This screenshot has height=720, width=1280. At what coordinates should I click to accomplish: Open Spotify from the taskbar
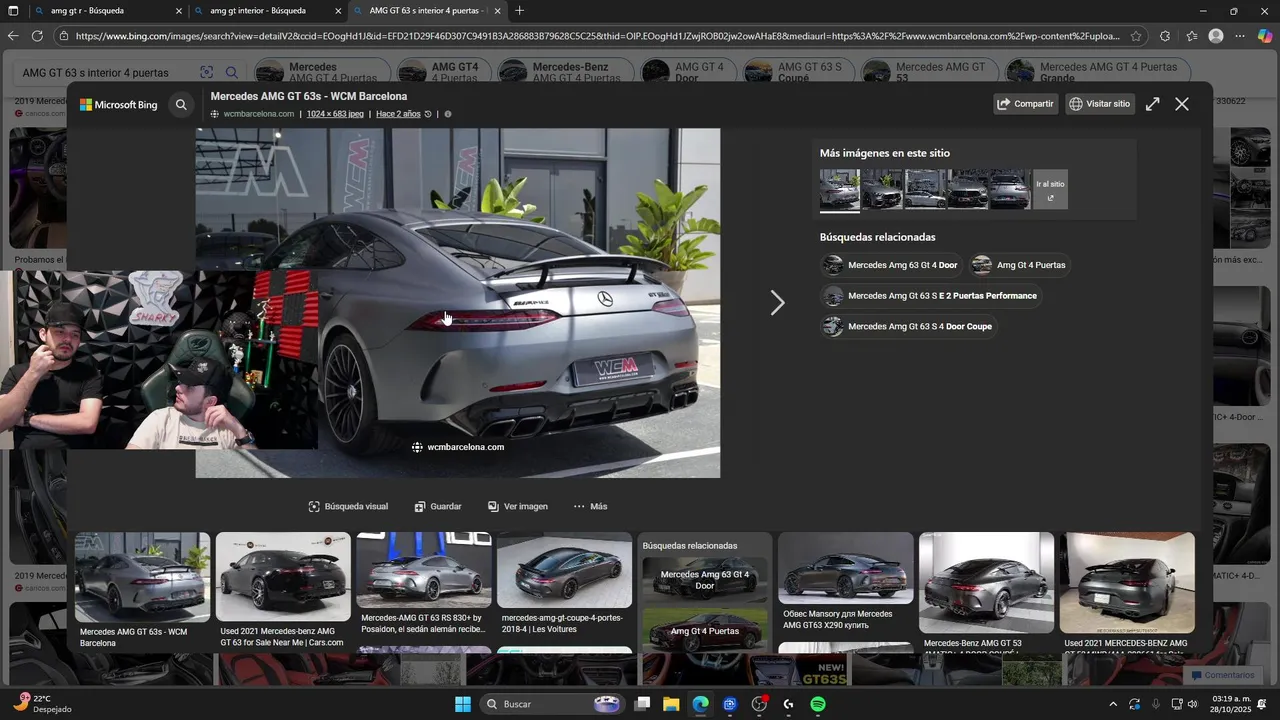[818, 704]
